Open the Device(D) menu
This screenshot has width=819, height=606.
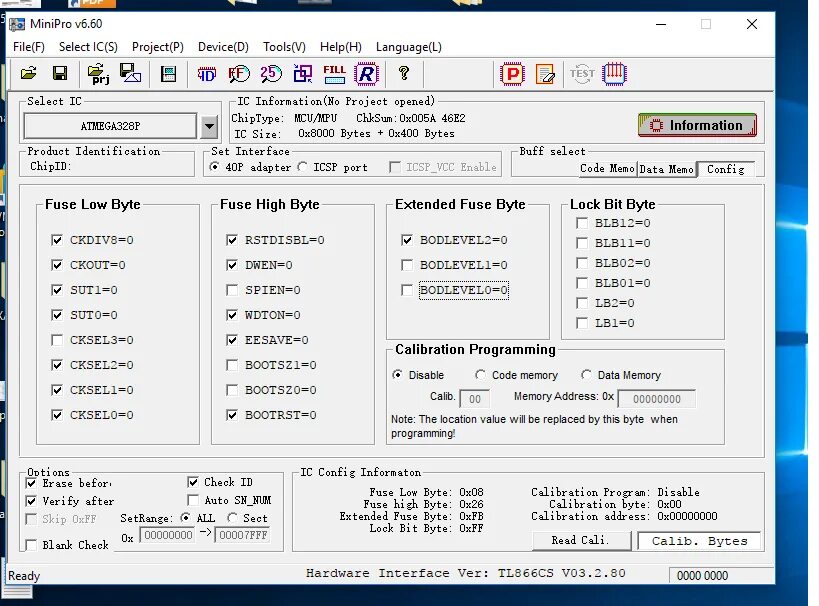click(223, 47)
